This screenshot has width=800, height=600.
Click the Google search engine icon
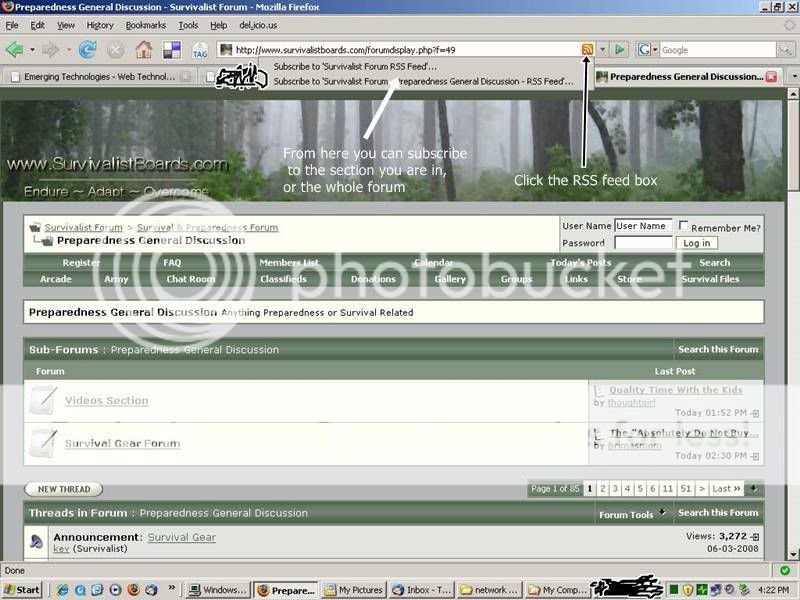tap(644, 49)
